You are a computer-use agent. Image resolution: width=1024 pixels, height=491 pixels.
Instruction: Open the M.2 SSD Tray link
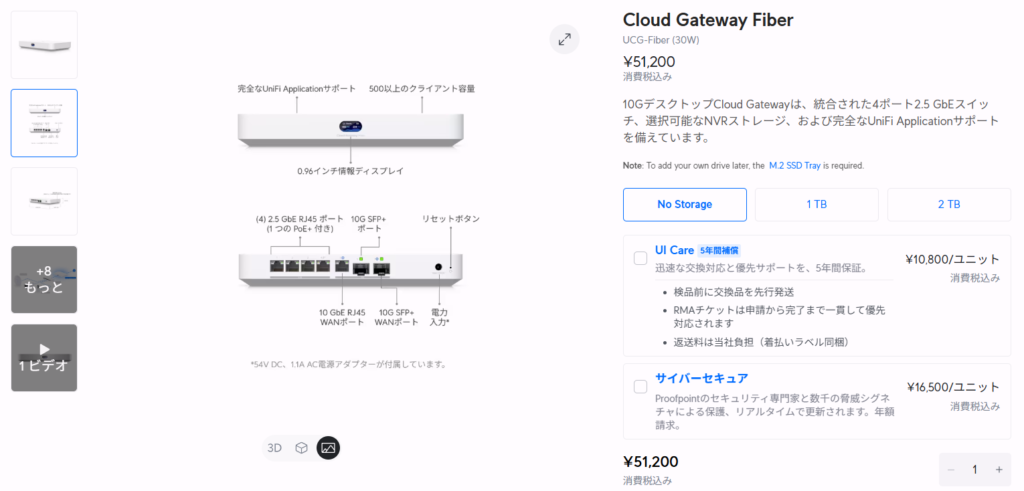(x=795, y=166)
